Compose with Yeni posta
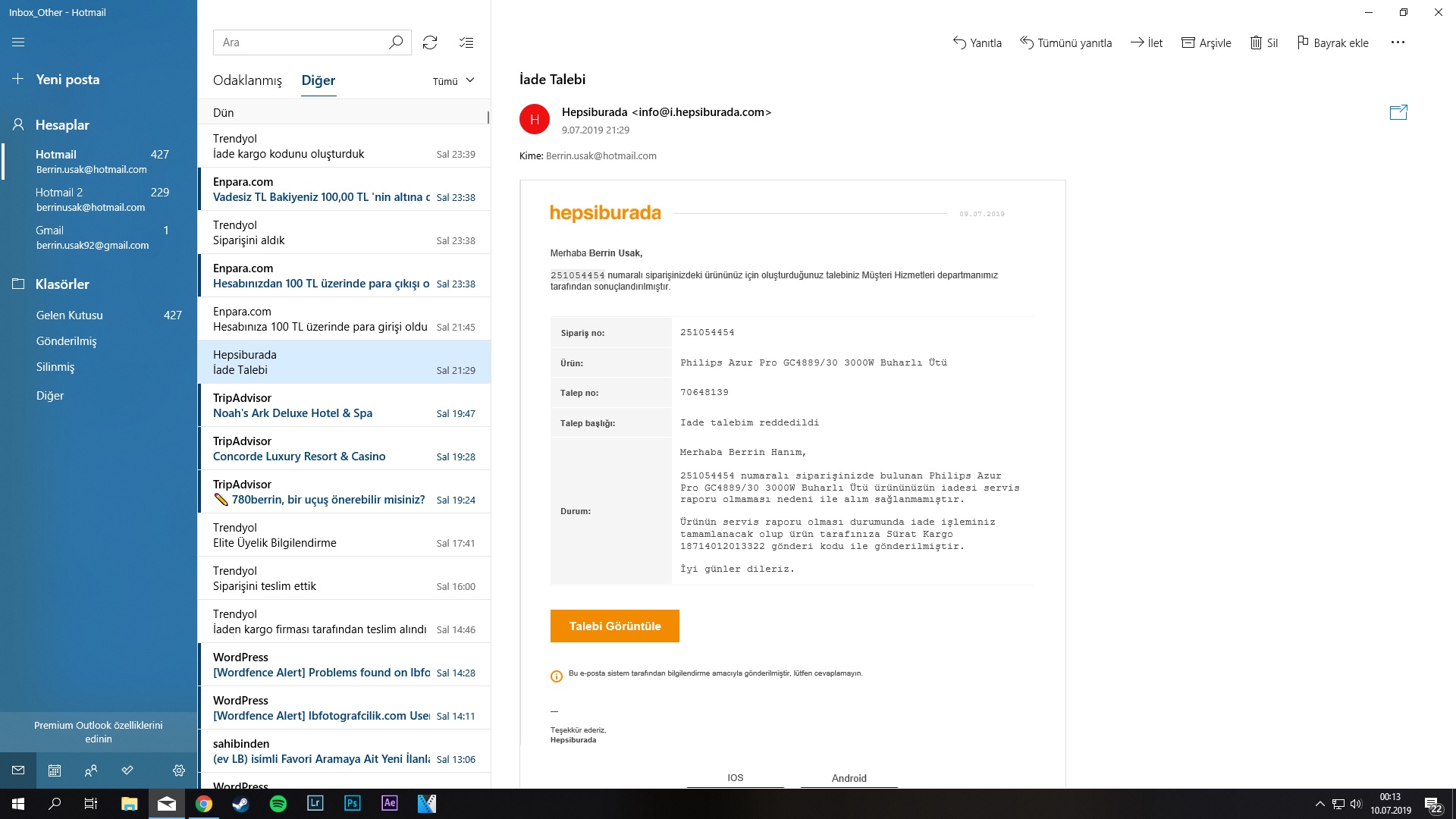This screenshot has width=1456, height=819. (x=67, y=80)
